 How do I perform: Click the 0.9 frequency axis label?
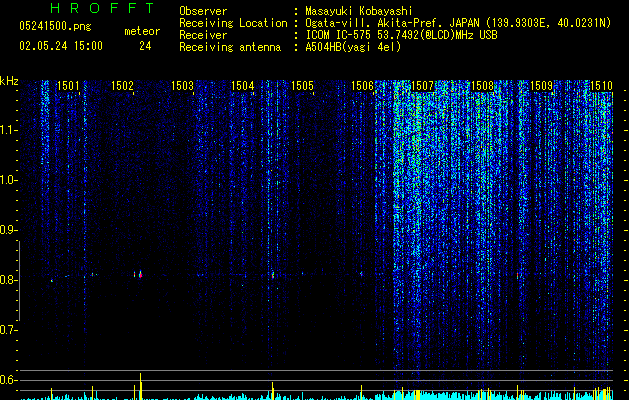tap(7, 230)
